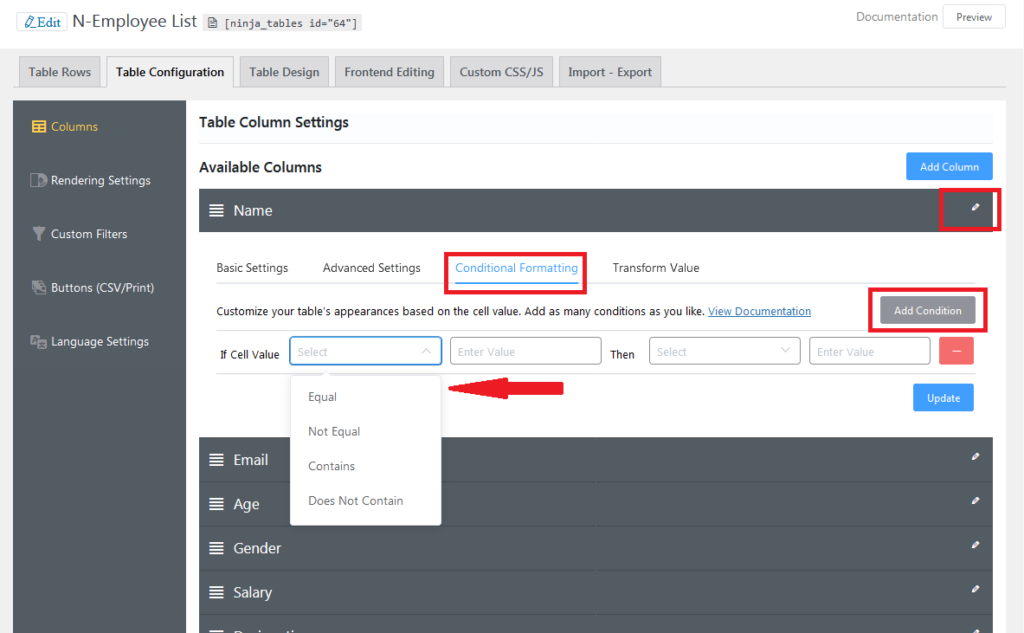Open the If Cell Value select dropdown

365,350
